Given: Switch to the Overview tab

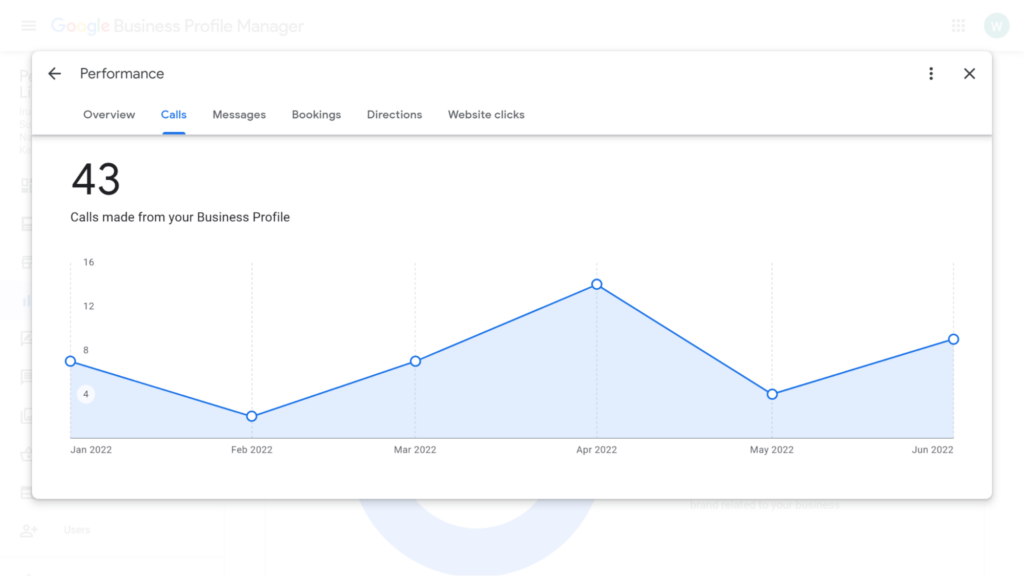Looking at the screenshot, I should (x=109, y=114).
